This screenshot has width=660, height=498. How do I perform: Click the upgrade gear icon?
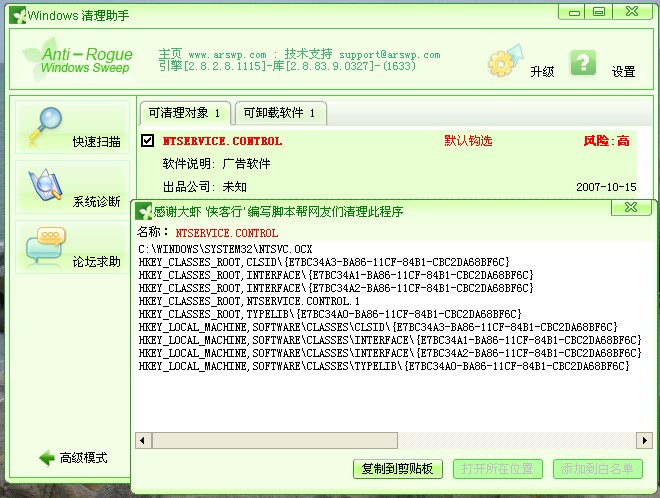tap(505, 61)
